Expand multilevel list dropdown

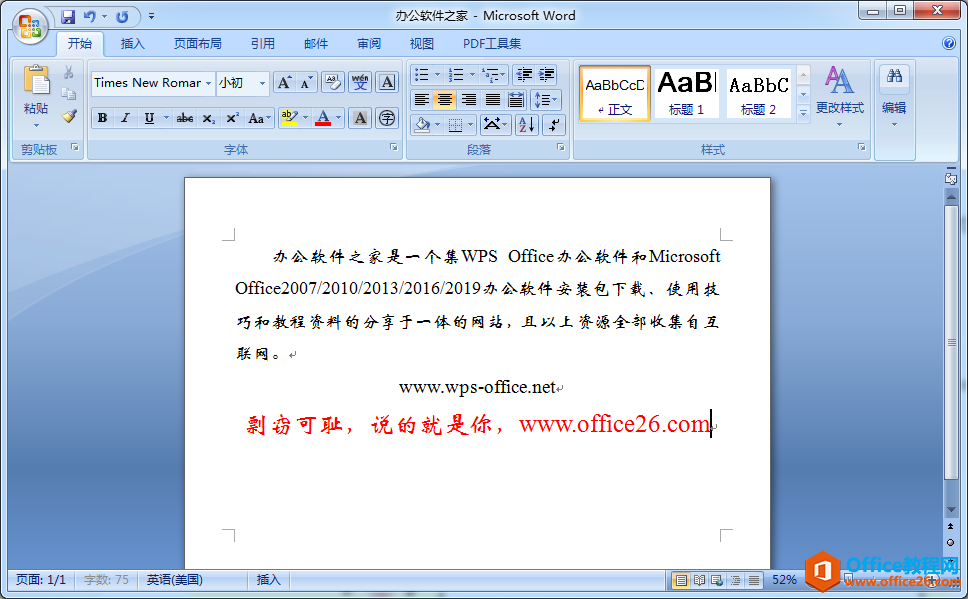click(x=503, y=75)
